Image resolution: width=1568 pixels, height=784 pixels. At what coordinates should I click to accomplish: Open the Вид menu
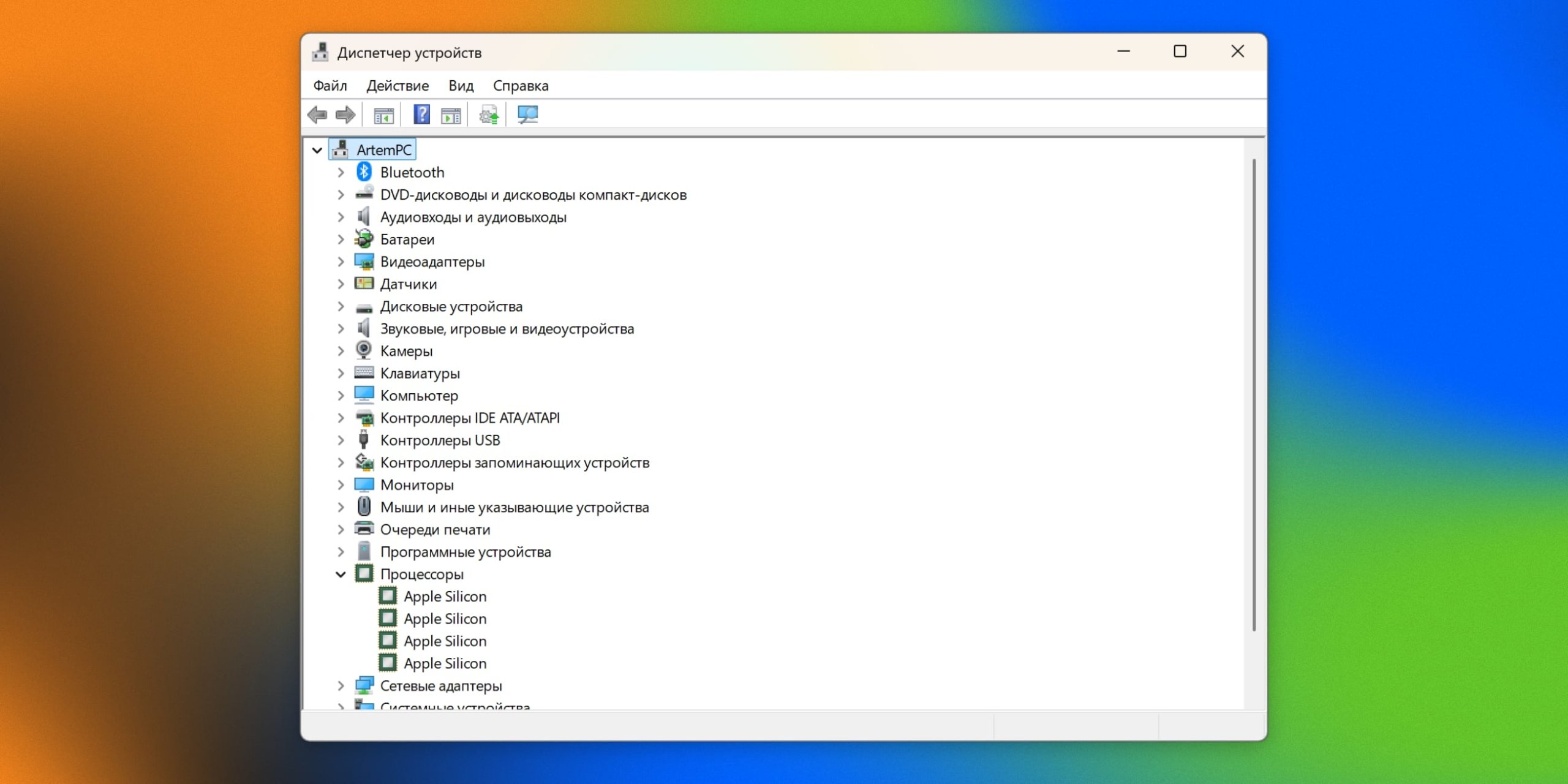pos(462,86)
